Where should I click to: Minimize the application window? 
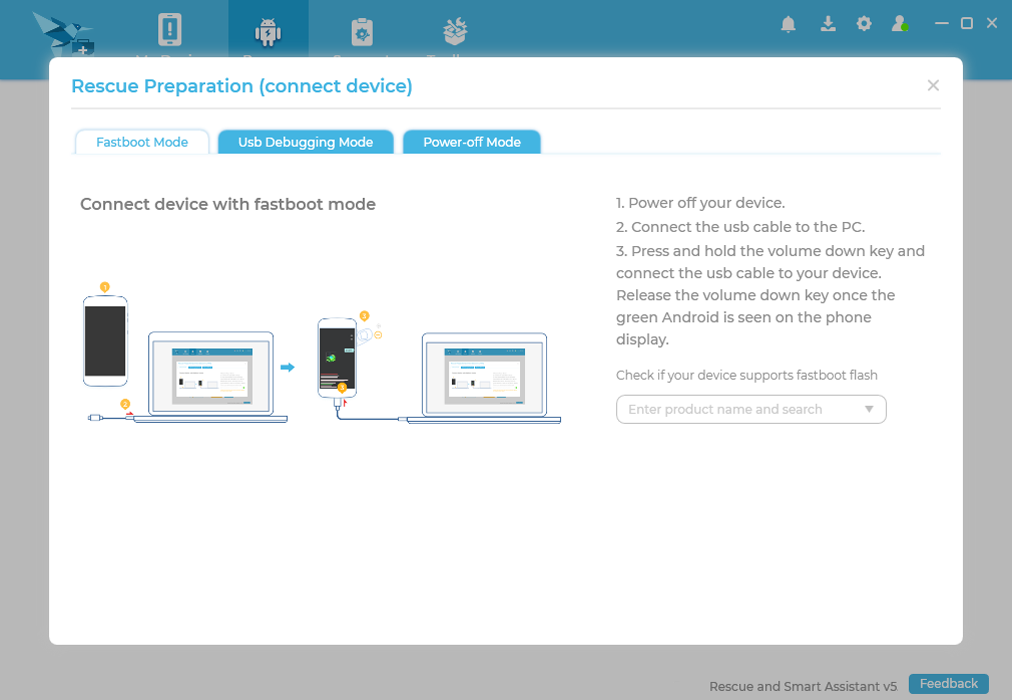click(x=941, y=22)
